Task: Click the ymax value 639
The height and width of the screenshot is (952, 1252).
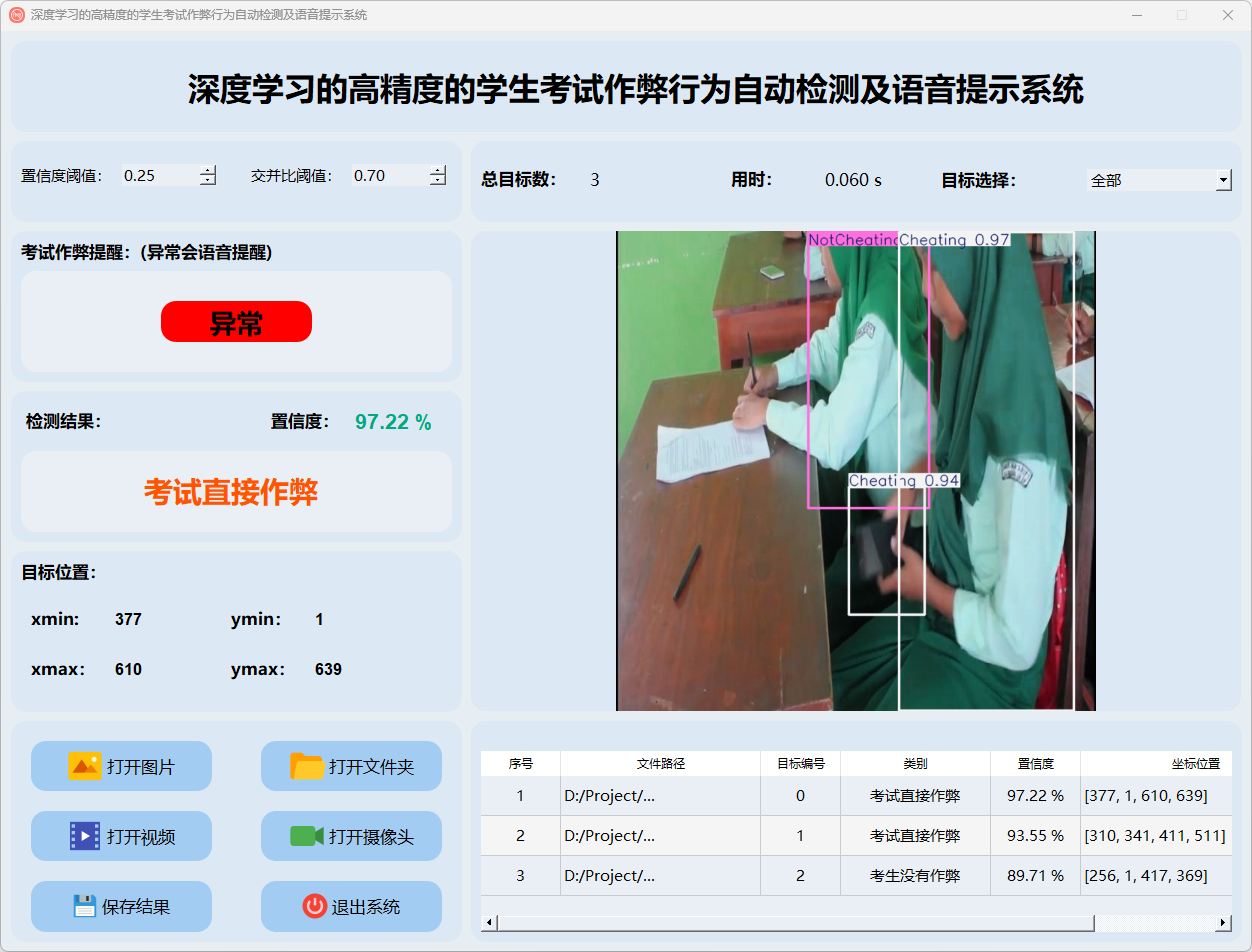Action: point(328,669)
